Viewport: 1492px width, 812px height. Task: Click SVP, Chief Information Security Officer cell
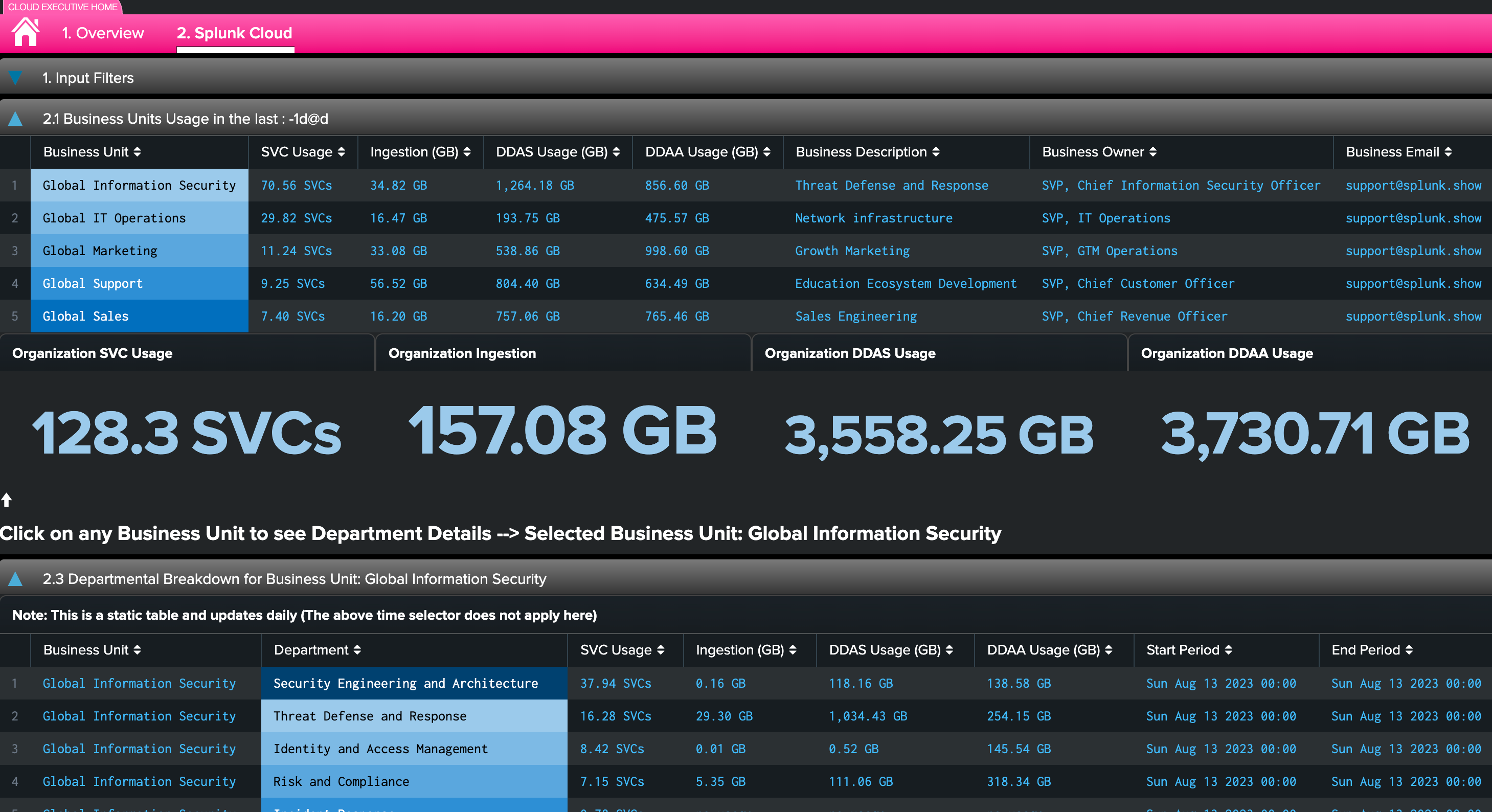1181,185
